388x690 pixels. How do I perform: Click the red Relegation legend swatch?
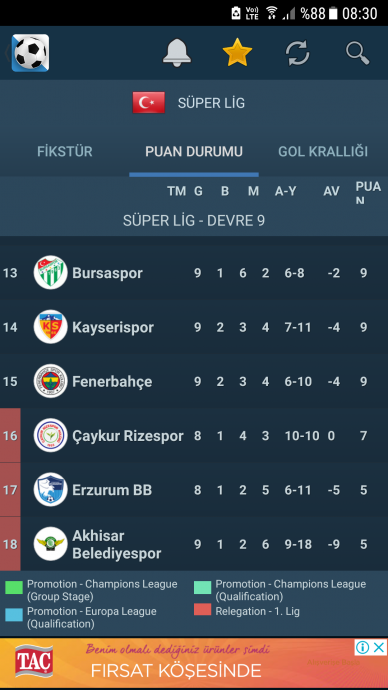click(202, 609)
